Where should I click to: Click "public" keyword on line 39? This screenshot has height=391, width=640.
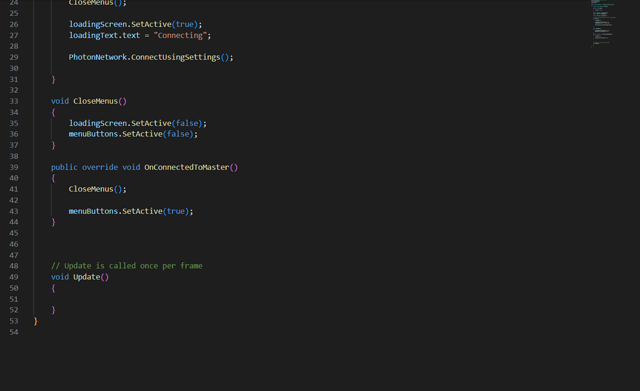(64, 167)
